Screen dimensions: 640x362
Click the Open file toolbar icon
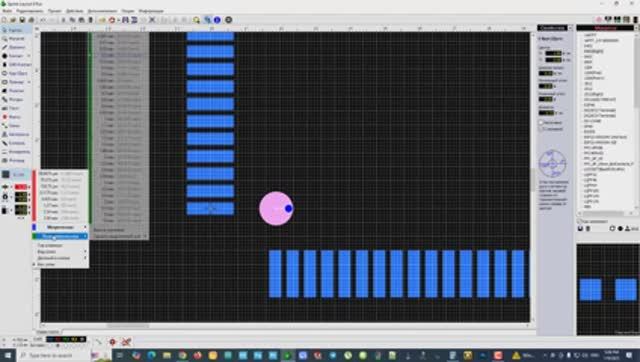coord(13,20)
